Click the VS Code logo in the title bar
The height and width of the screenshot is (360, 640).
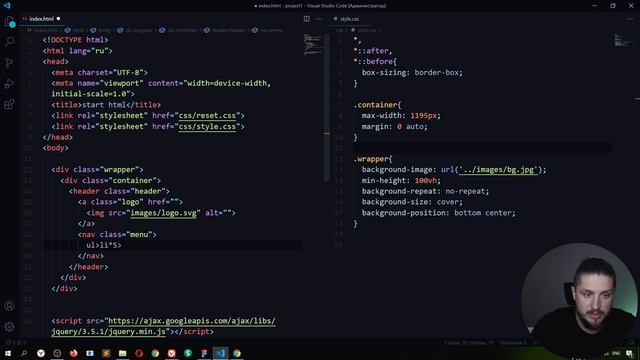tap(7, 6)
